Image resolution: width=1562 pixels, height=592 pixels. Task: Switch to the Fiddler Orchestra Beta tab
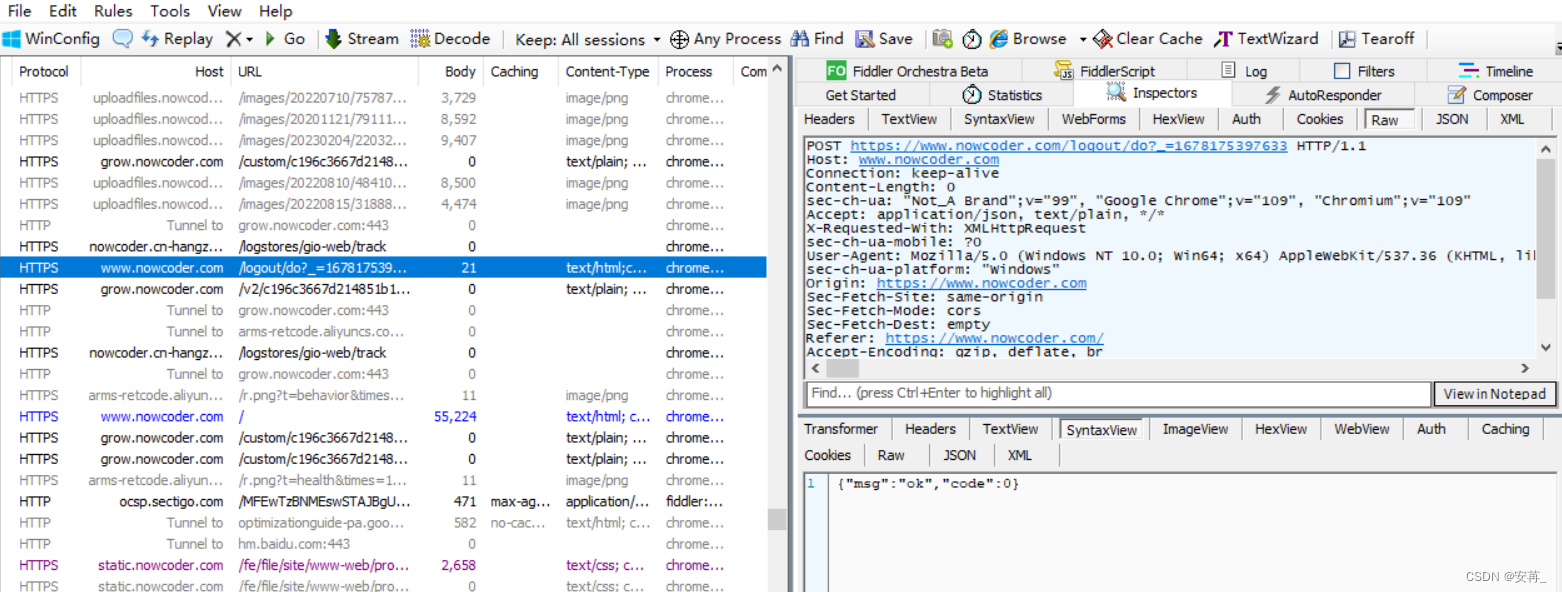coord(907,71)
